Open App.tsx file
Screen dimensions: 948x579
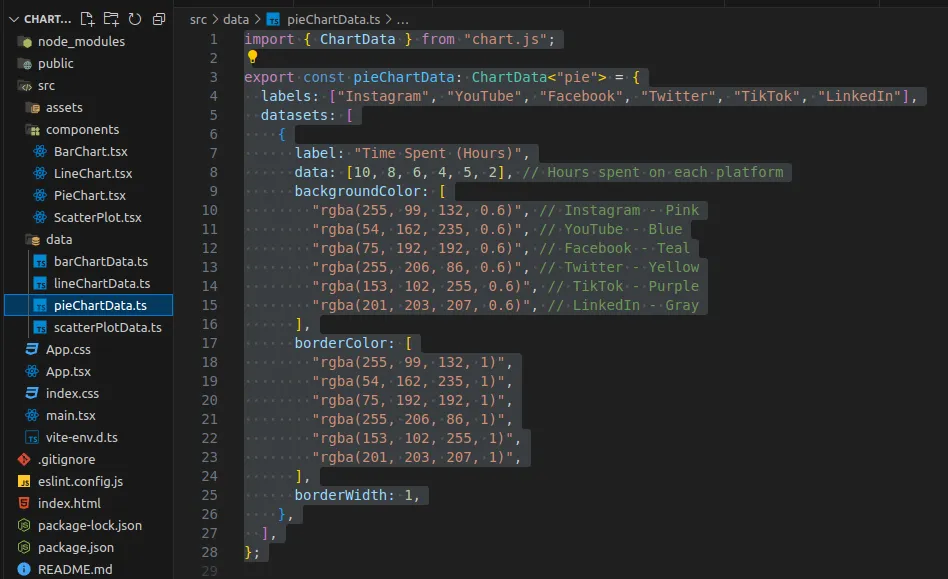pos(68,372)
